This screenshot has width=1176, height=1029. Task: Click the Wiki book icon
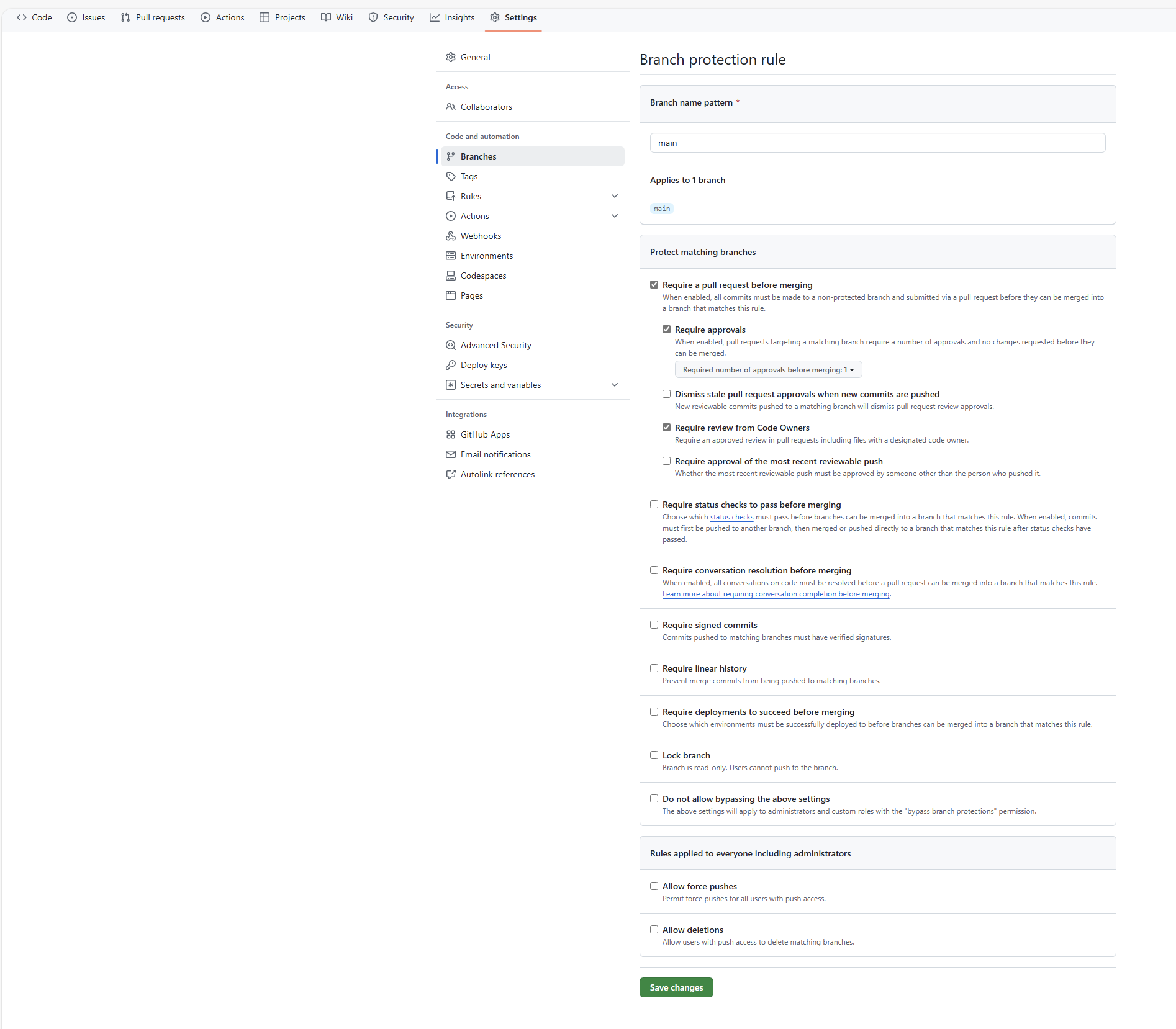[x=326, y=17]
